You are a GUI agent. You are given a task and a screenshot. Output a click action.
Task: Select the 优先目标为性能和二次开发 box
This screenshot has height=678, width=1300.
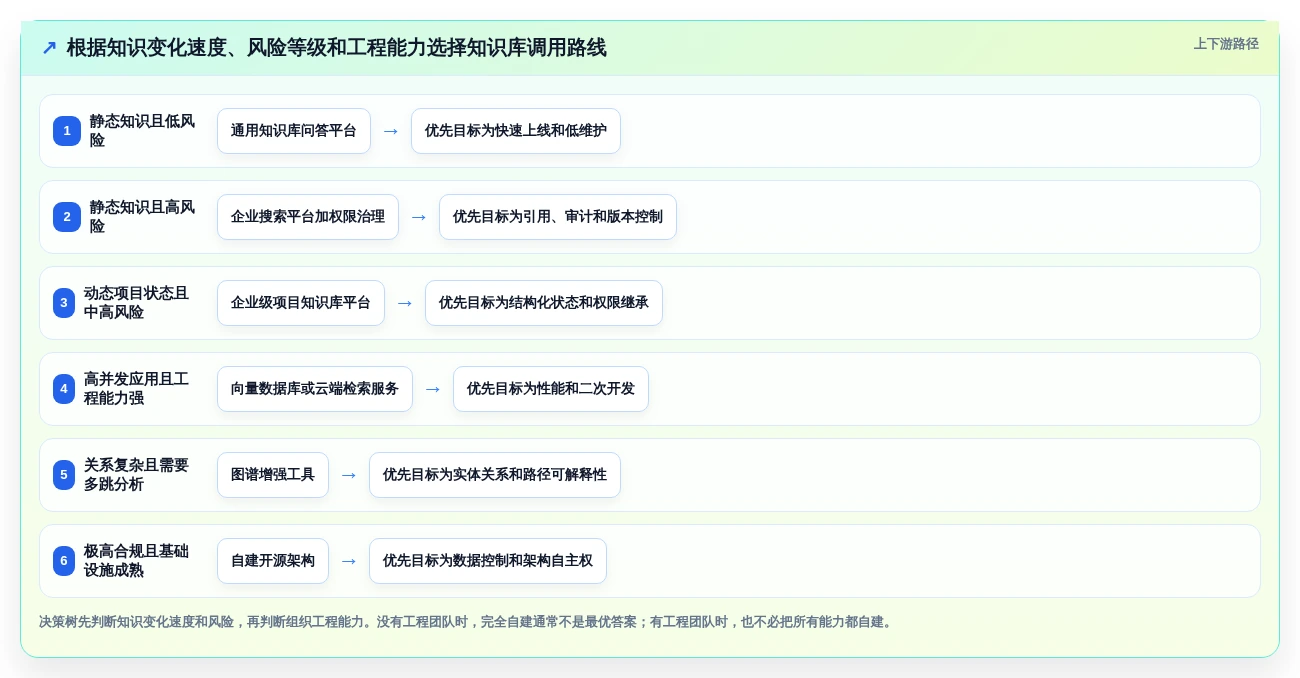tap(551, 389)
